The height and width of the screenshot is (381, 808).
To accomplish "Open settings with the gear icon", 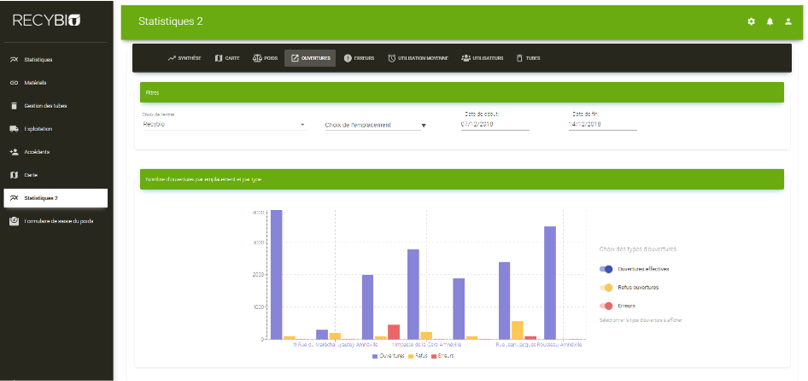I will tap(751, 22).
